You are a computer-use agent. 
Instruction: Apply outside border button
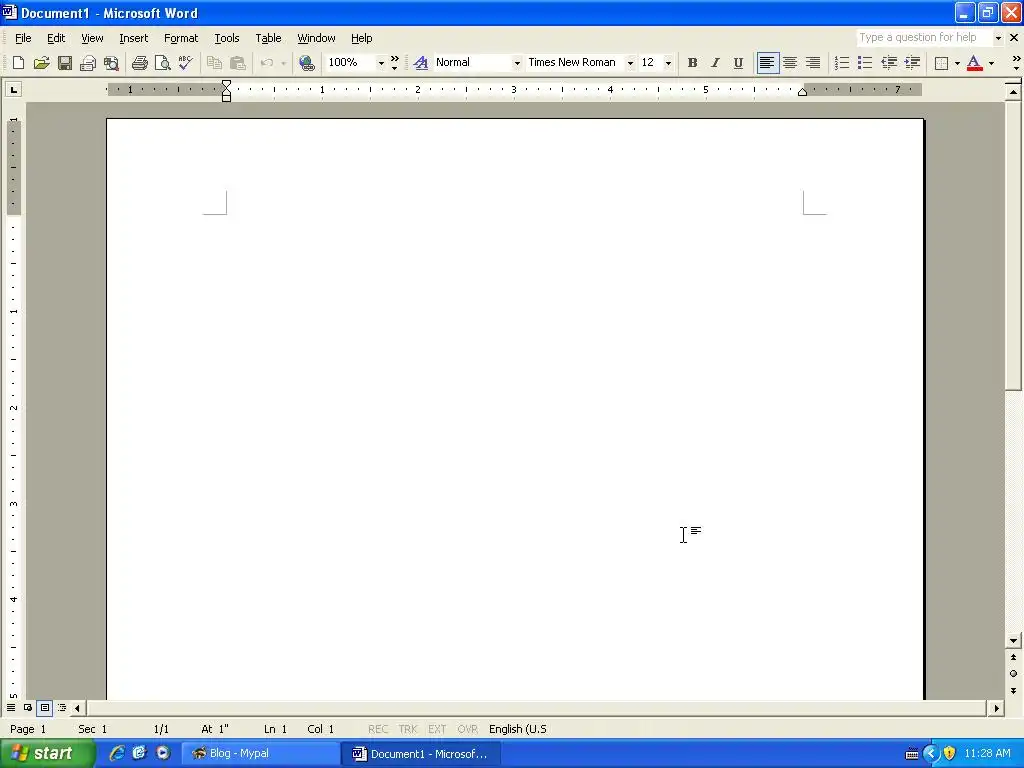[941, 63]
